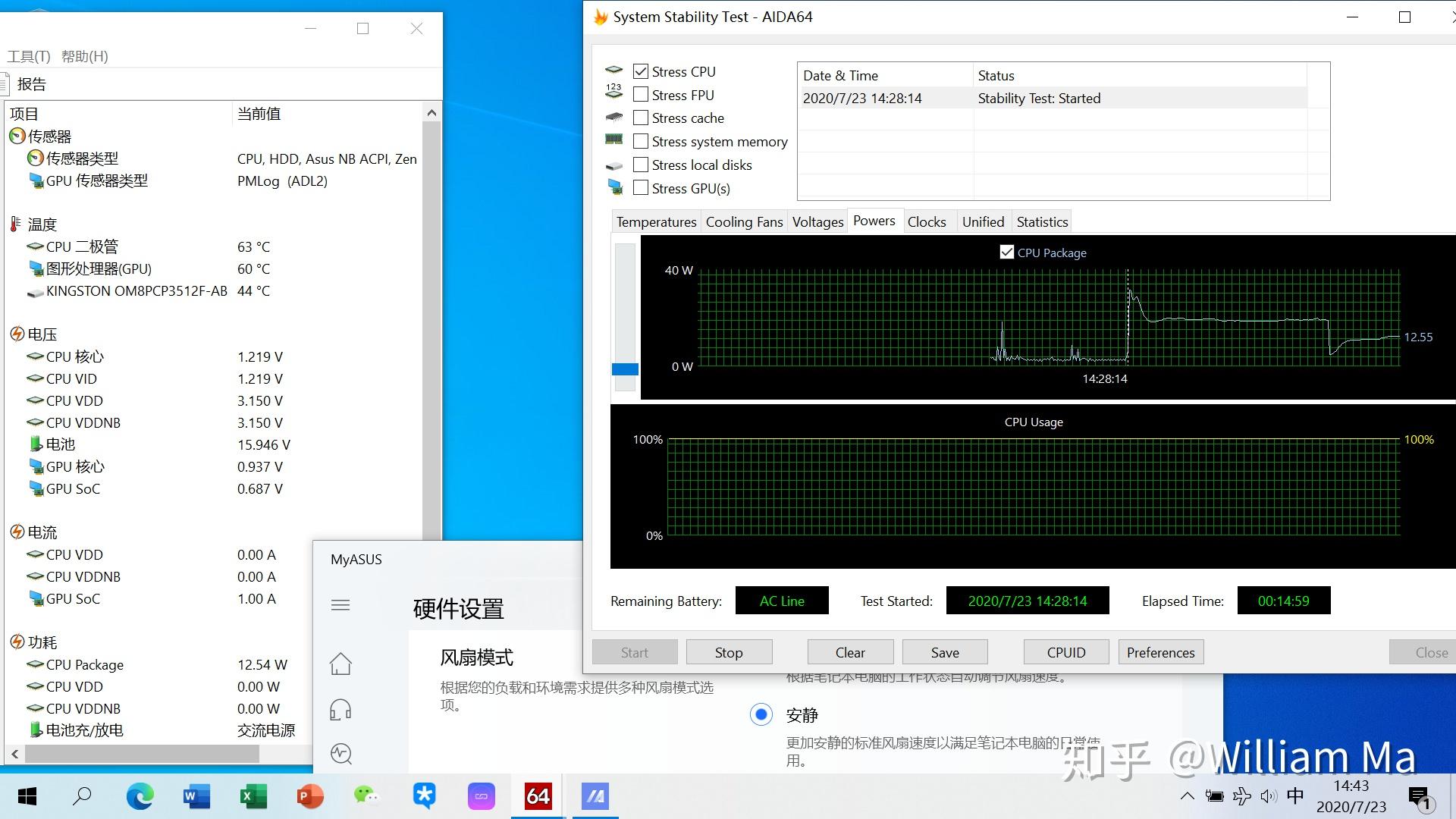The width and height of the screenshot is (1456, 819).
Task: Open the blue star app in taskbar
Action: click(424, 795)
